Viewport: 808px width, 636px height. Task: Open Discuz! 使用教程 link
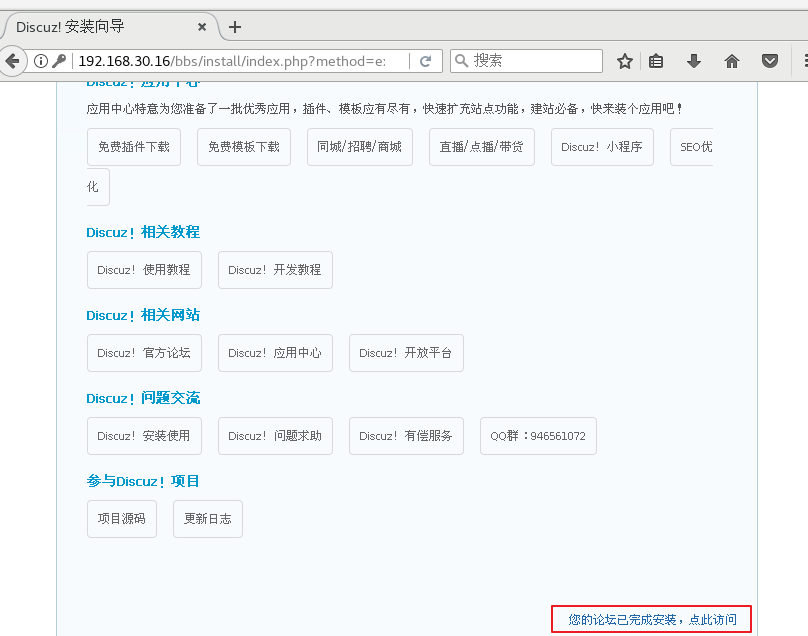144,270
